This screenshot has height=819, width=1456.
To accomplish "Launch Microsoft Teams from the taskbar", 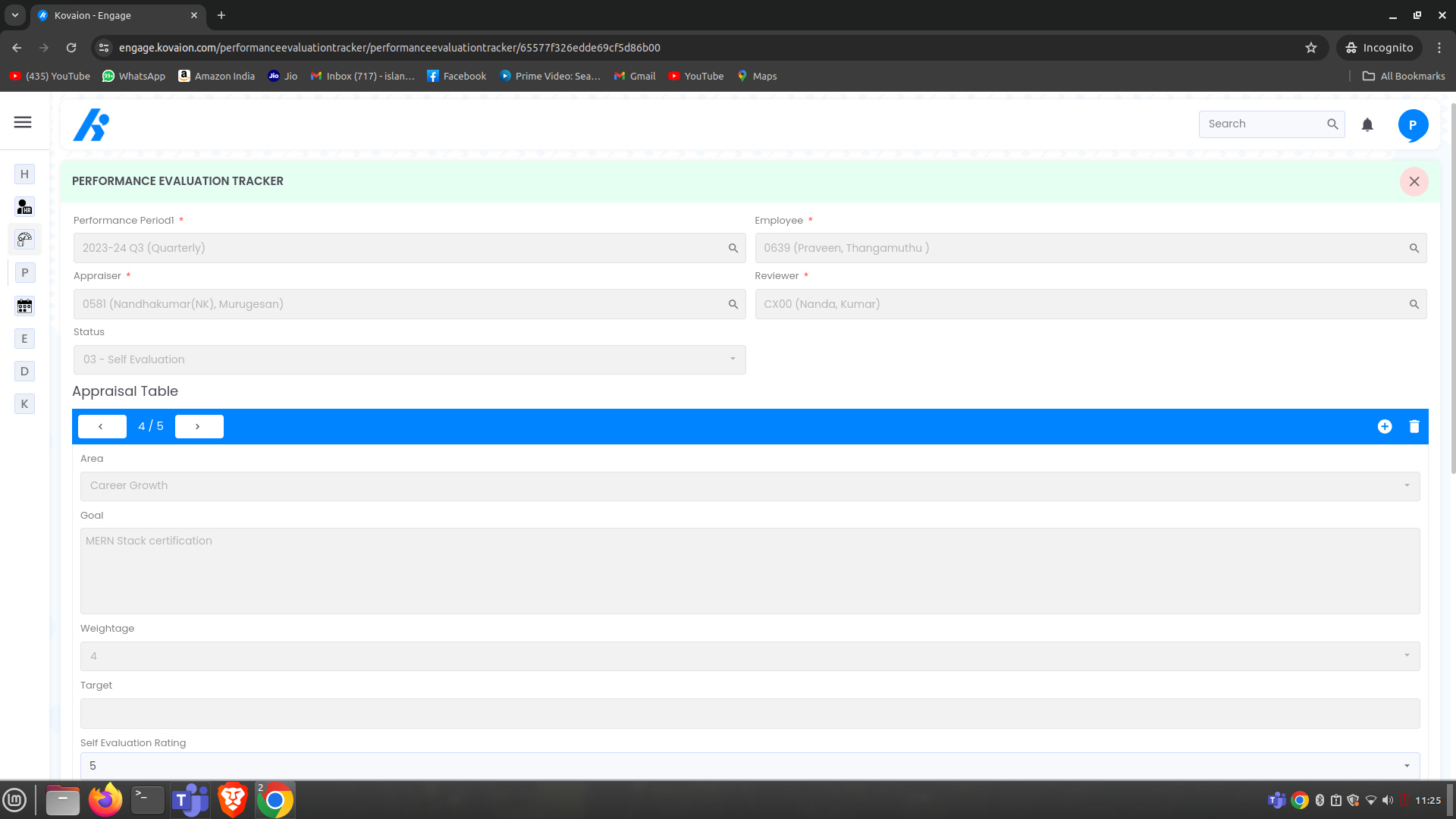I will click(190, 800).
